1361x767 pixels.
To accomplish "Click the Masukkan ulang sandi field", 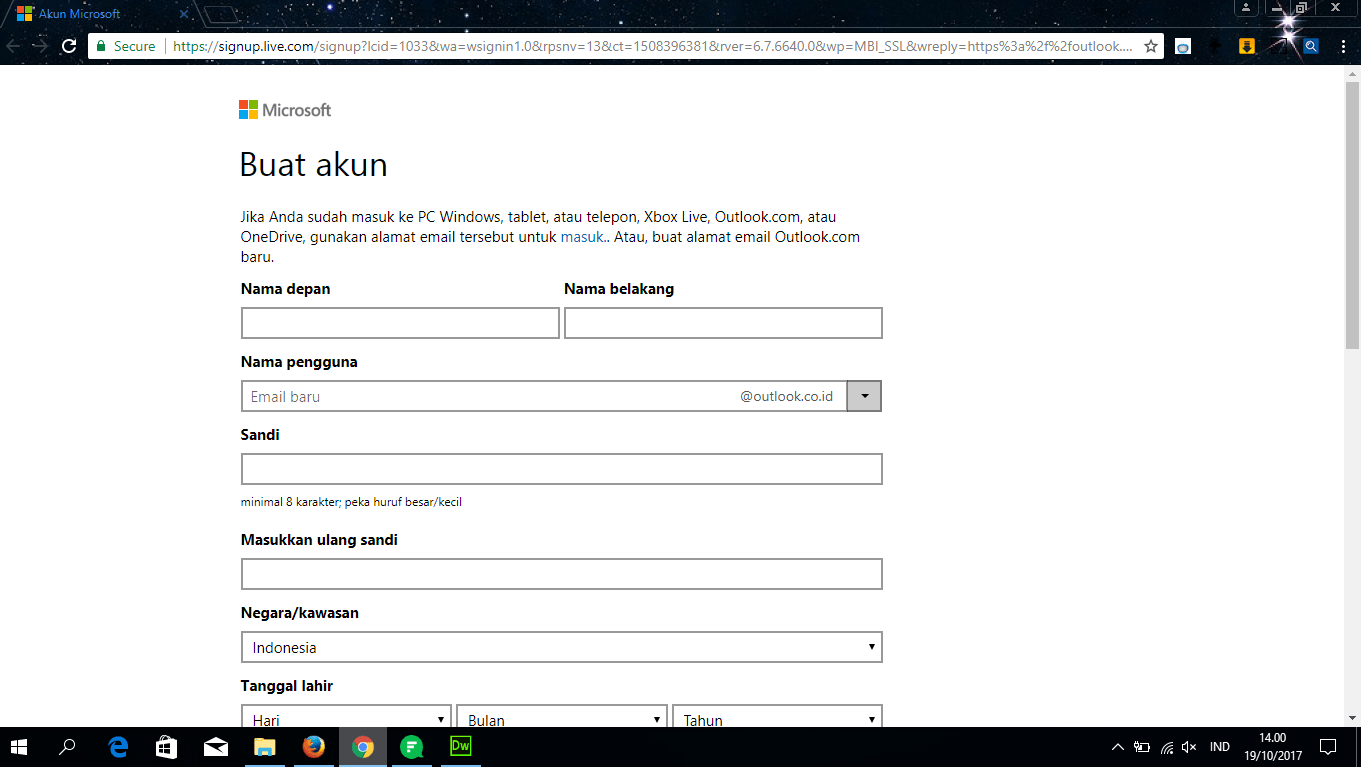I will coord(562,574).
